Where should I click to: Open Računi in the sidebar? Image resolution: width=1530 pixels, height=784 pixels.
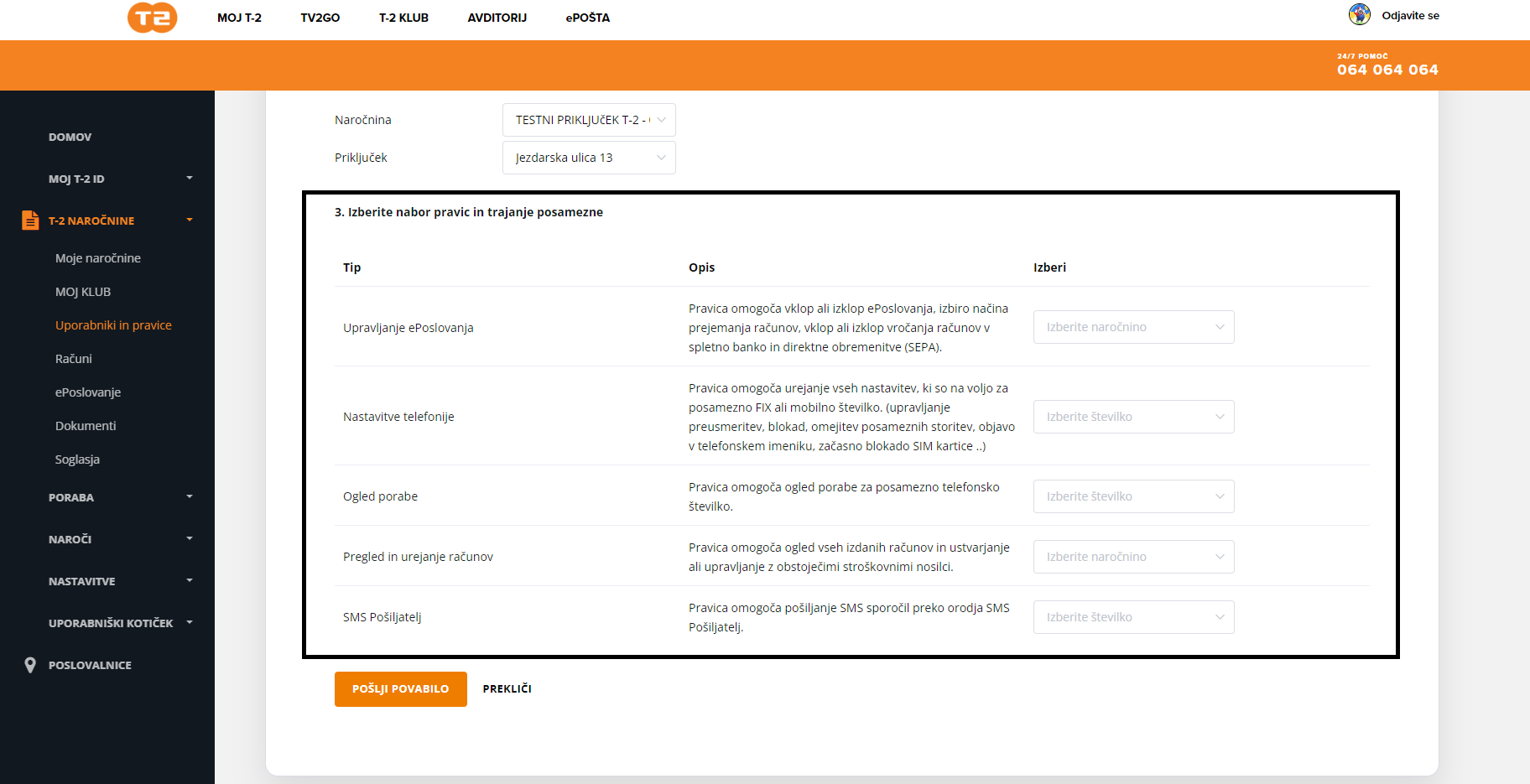coord(74,359)
